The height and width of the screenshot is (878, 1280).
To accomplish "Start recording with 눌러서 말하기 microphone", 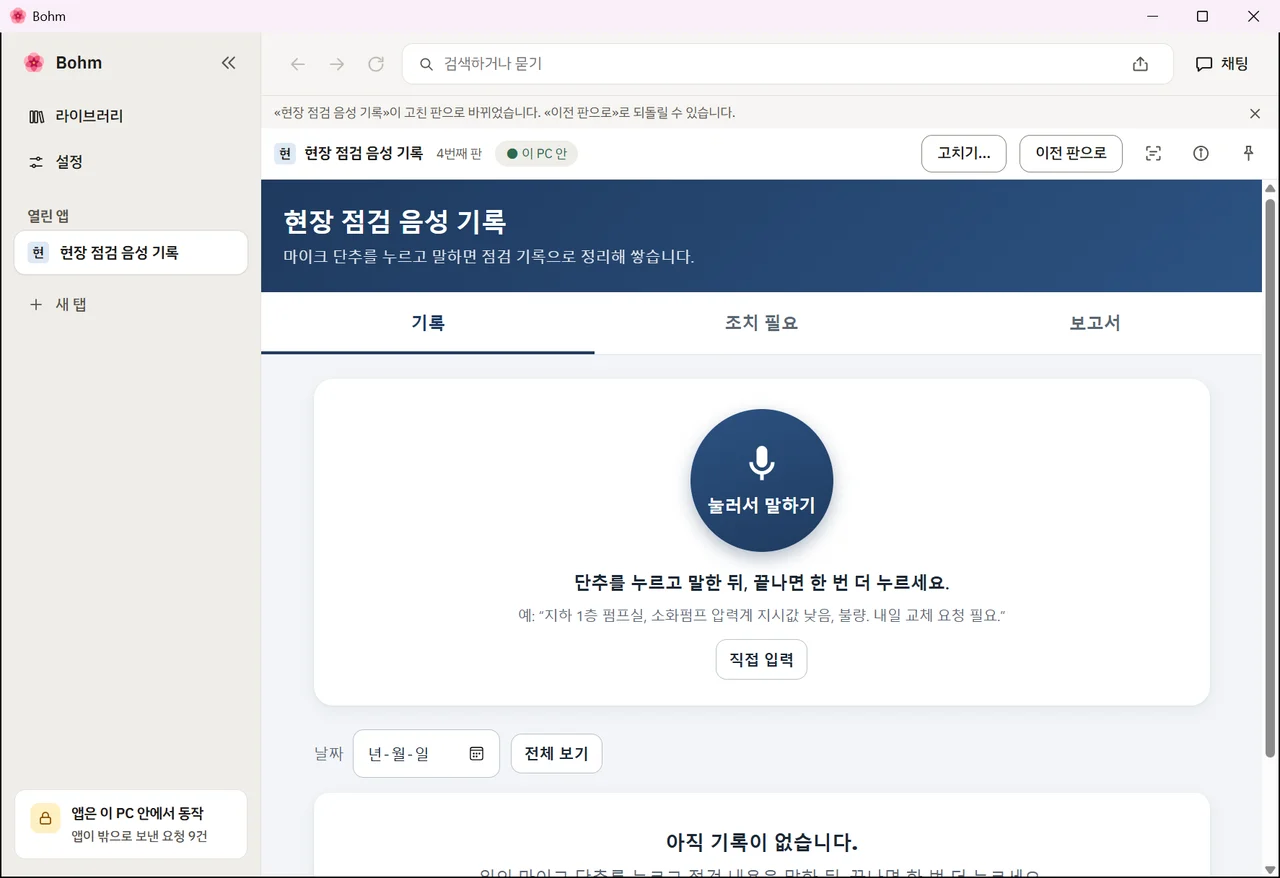I will (762, 481).
